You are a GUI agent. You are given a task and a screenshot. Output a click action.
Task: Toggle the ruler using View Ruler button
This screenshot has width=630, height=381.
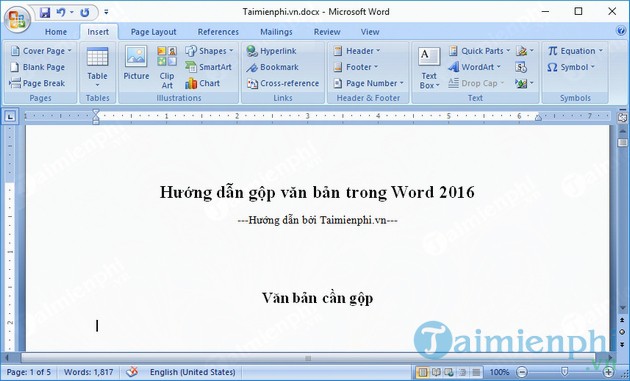coord(622,117)
